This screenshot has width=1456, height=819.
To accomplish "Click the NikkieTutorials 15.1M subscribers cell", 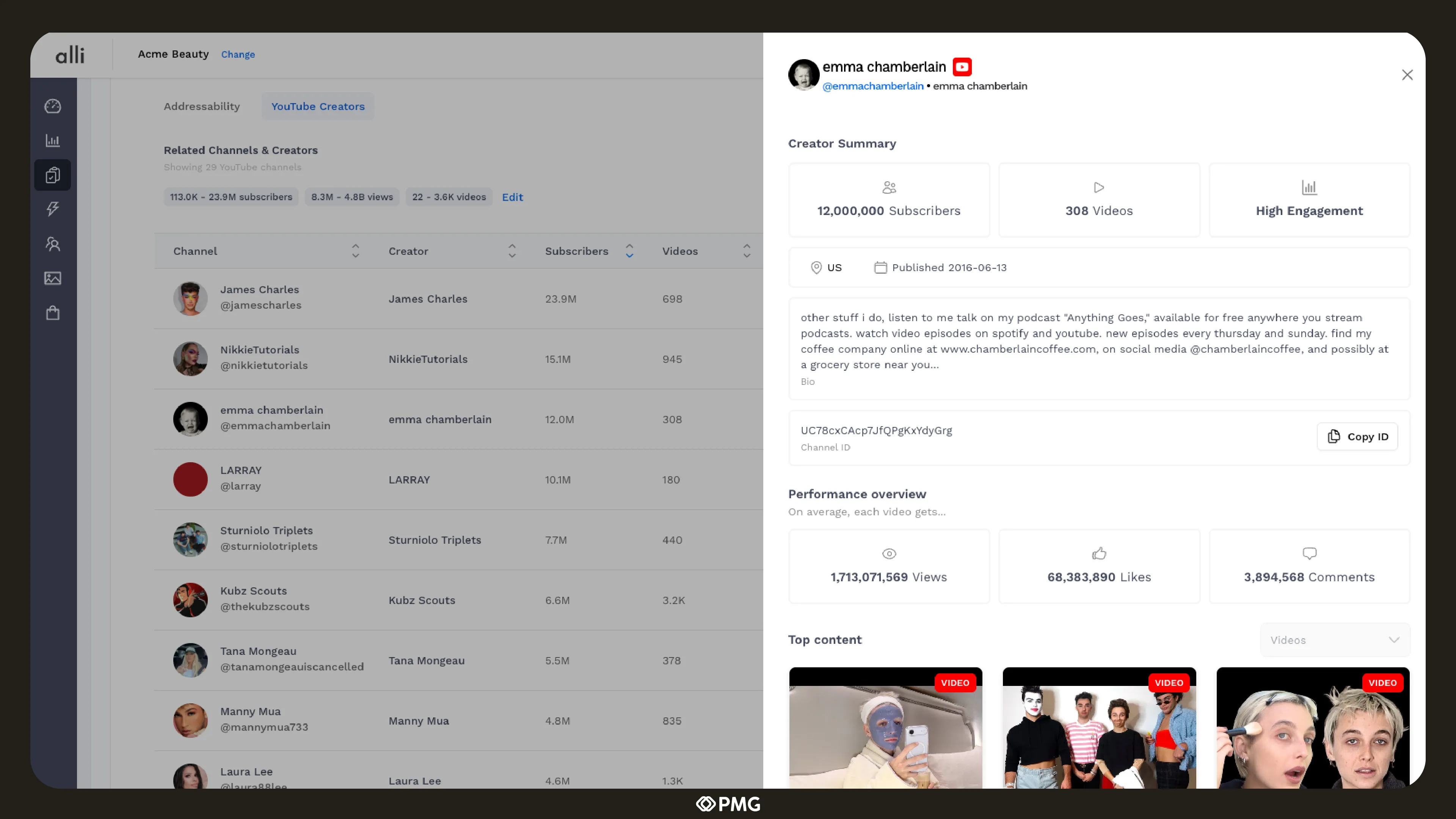I will (x=558, y=359).
